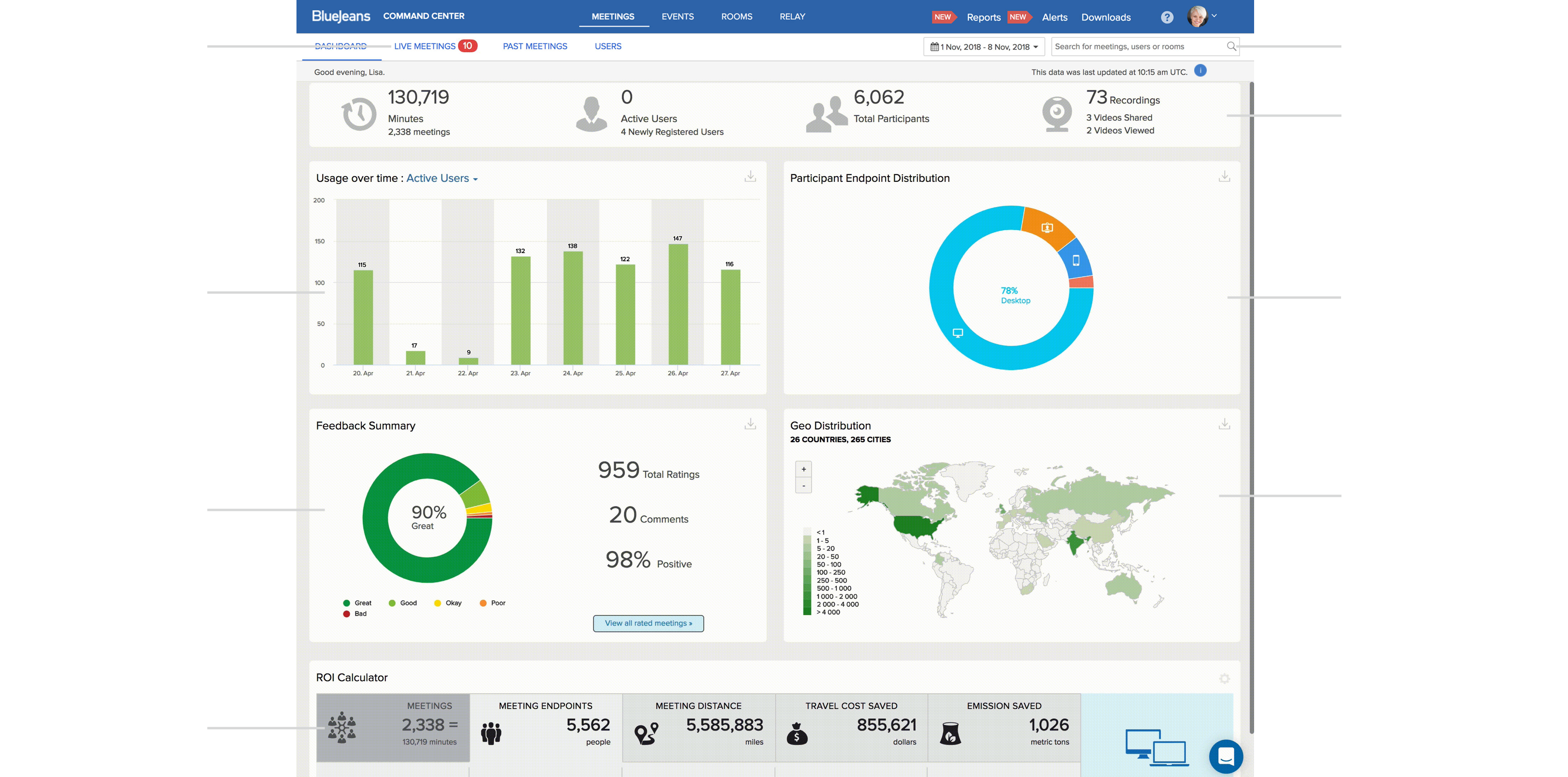Click the View all rated meetings button
The height and width of the screenshot is (777, 1568).
click(648, 623)
